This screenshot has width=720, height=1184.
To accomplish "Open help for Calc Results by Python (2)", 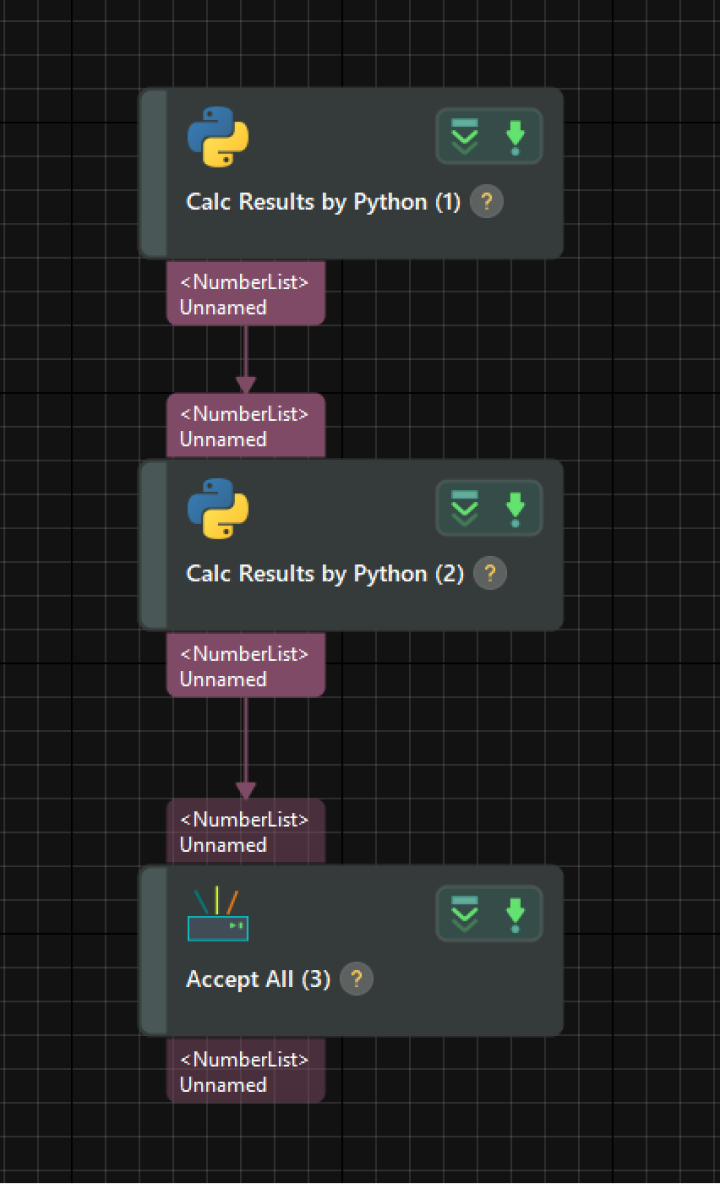I will (490, 573).
